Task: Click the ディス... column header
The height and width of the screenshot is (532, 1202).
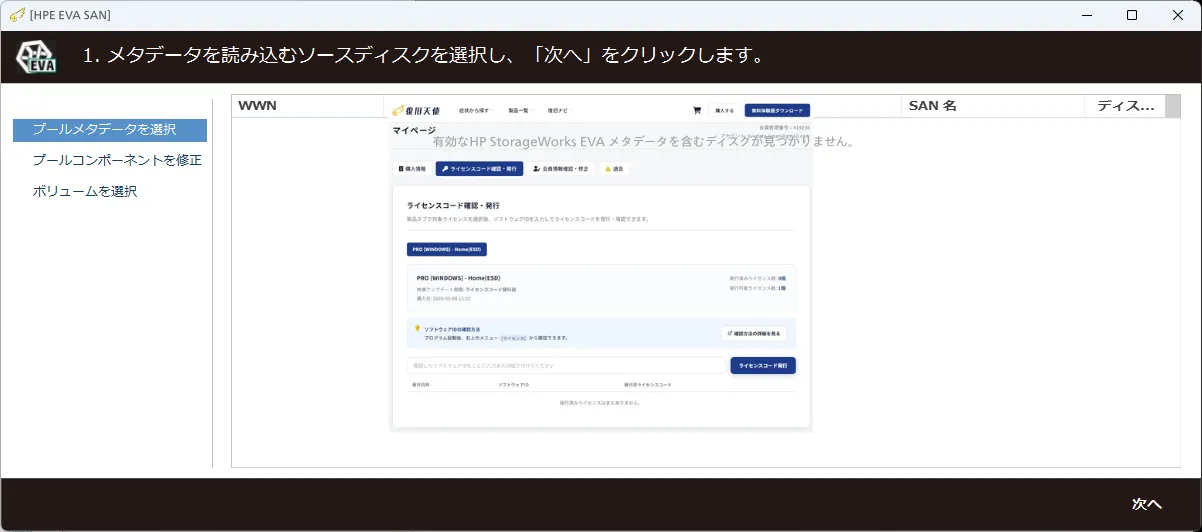Action: click(1125, 106)
